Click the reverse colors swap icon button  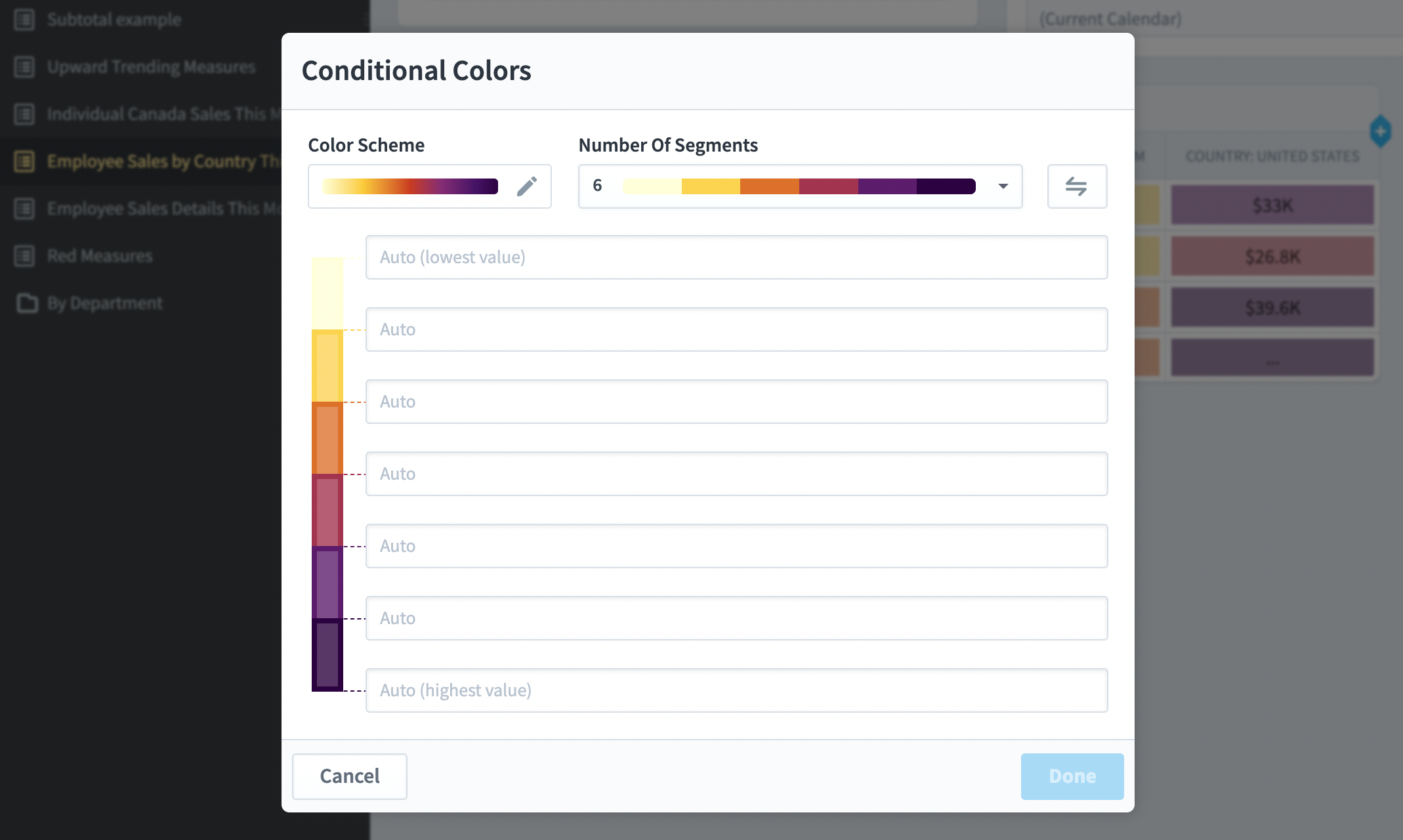tap(1076, 186)
